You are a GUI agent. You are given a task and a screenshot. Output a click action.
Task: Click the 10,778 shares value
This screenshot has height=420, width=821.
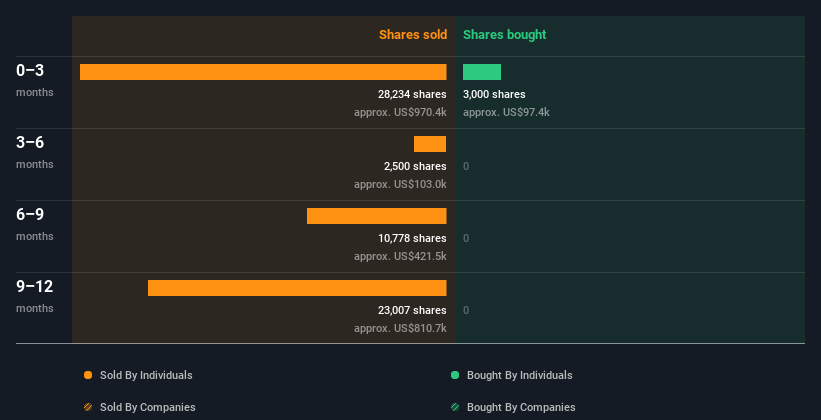click(412, 238)
